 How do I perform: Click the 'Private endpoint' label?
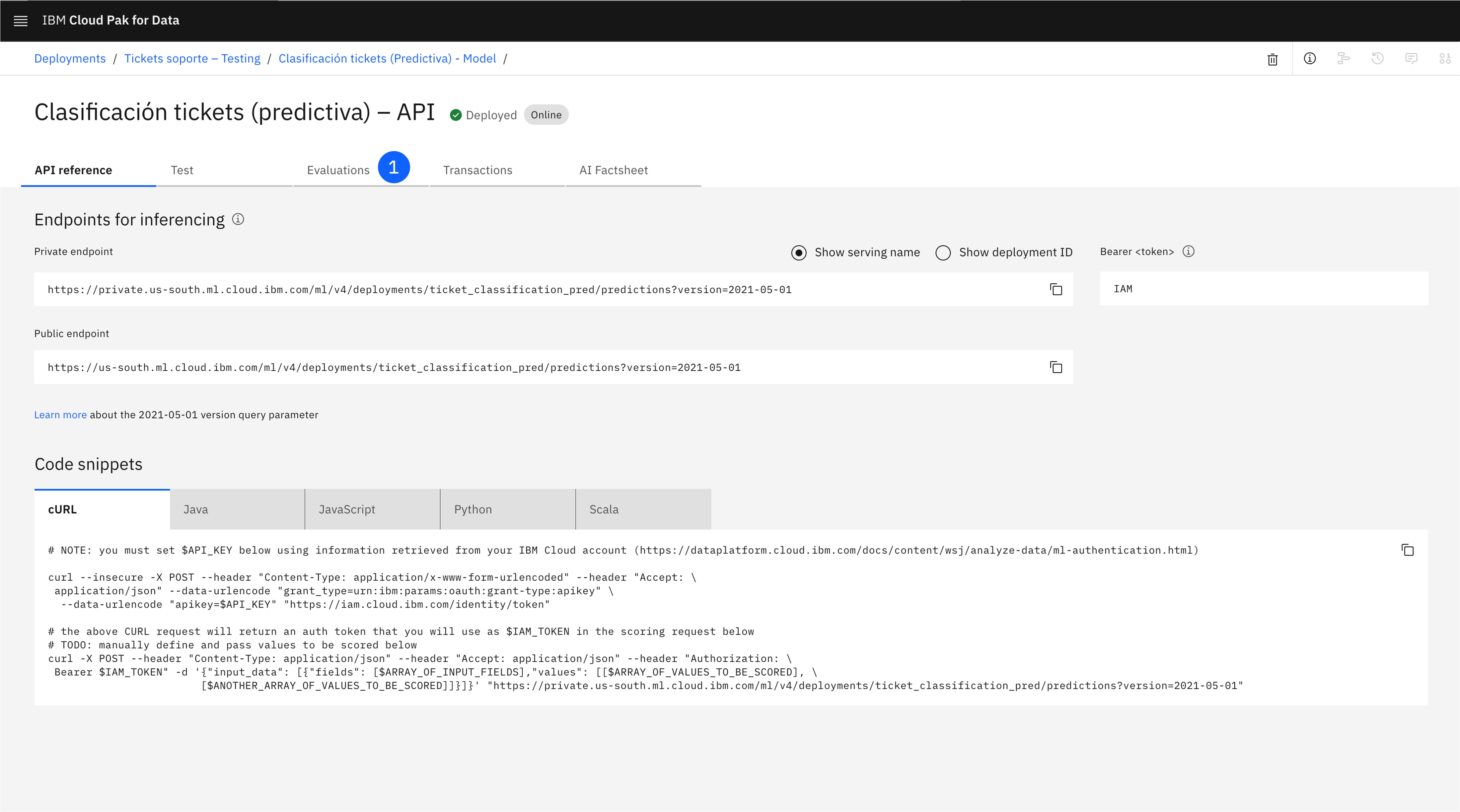coord(73,252)
